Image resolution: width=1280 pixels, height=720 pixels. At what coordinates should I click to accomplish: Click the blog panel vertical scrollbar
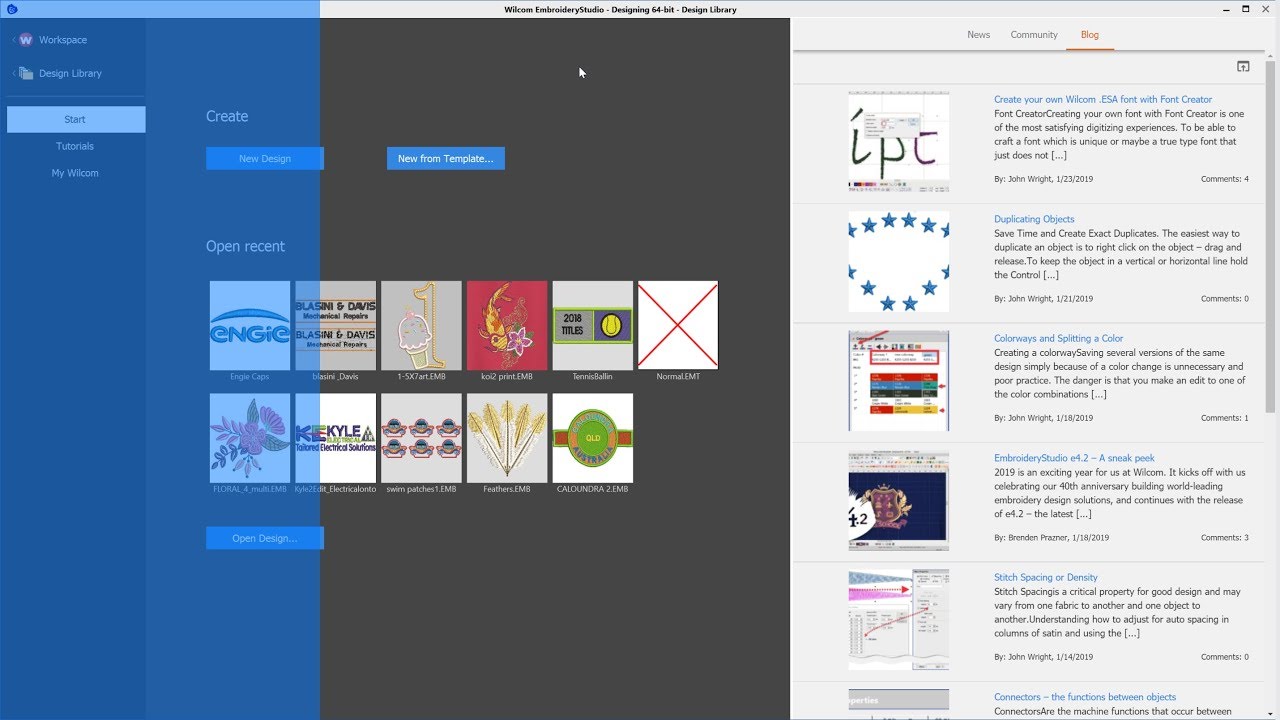[1272, 235]
